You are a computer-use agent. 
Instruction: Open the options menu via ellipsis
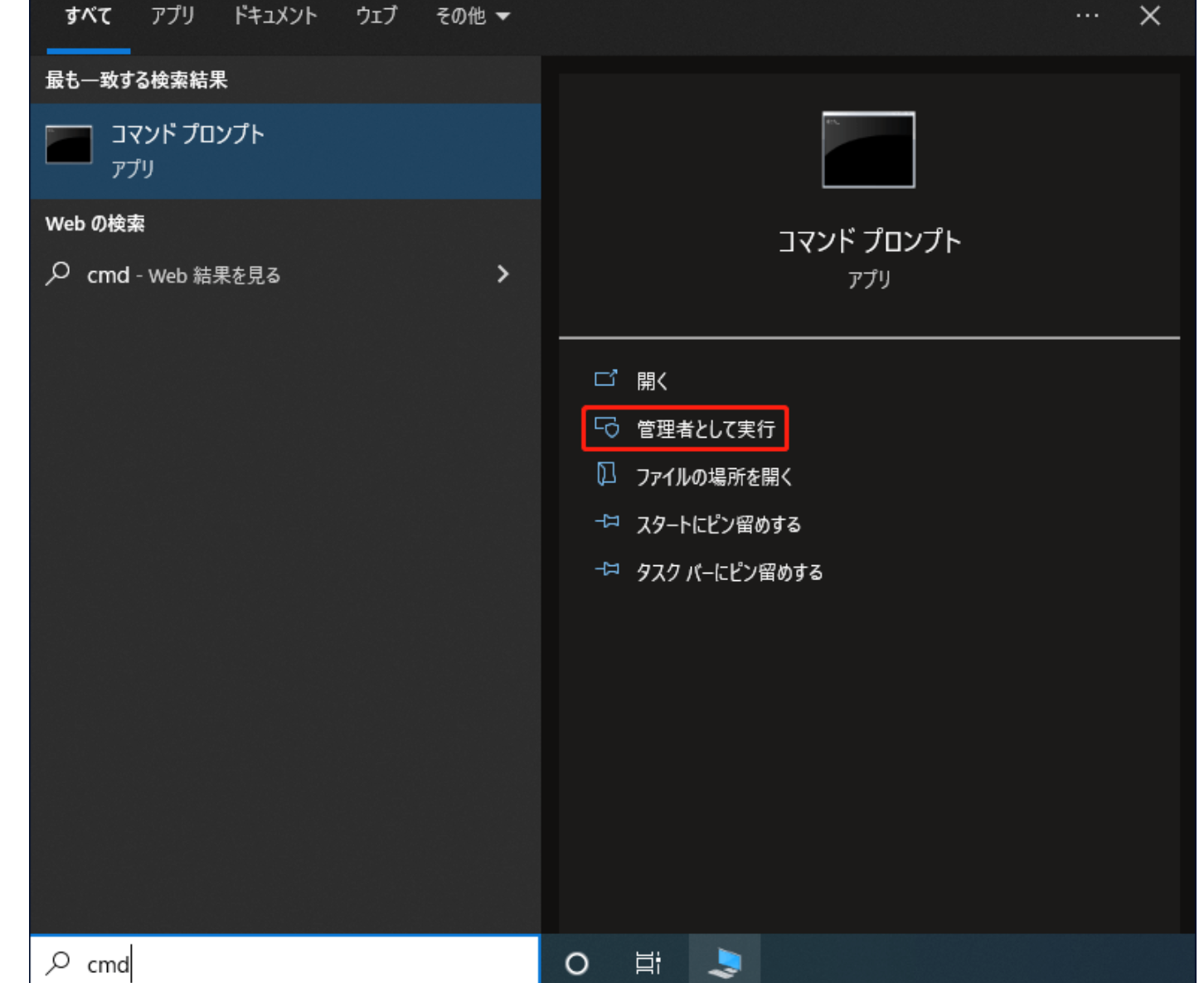1086,16
